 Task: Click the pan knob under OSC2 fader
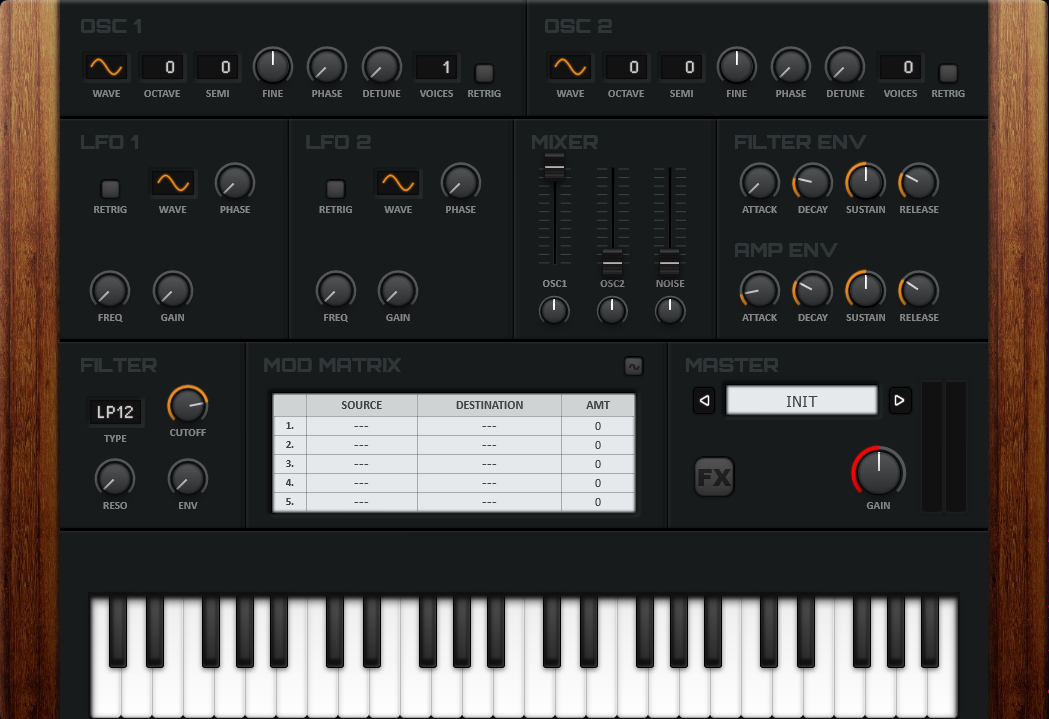tap(612, 311)
